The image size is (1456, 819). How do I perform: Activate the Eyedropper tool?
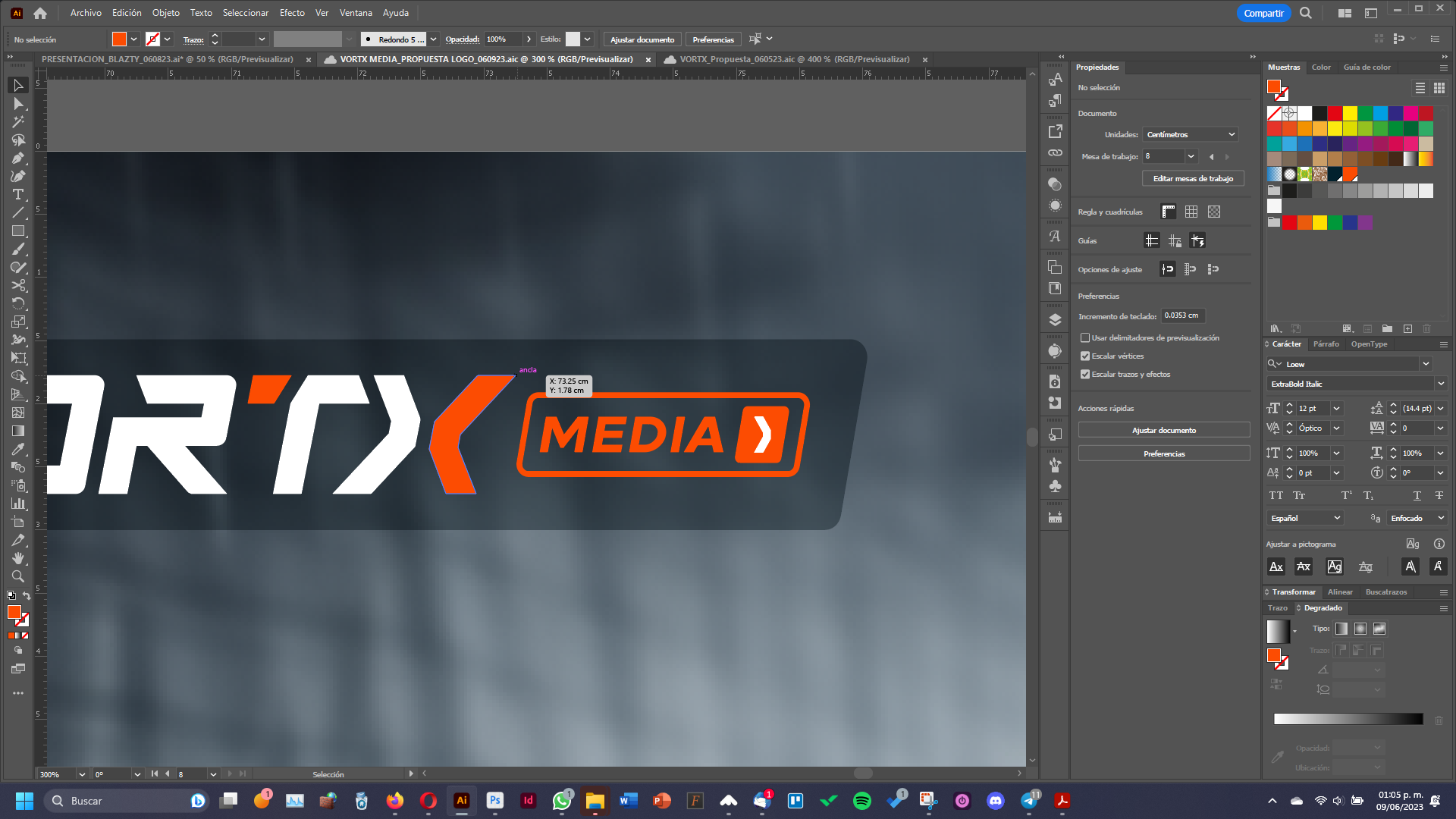pos(18,450)
